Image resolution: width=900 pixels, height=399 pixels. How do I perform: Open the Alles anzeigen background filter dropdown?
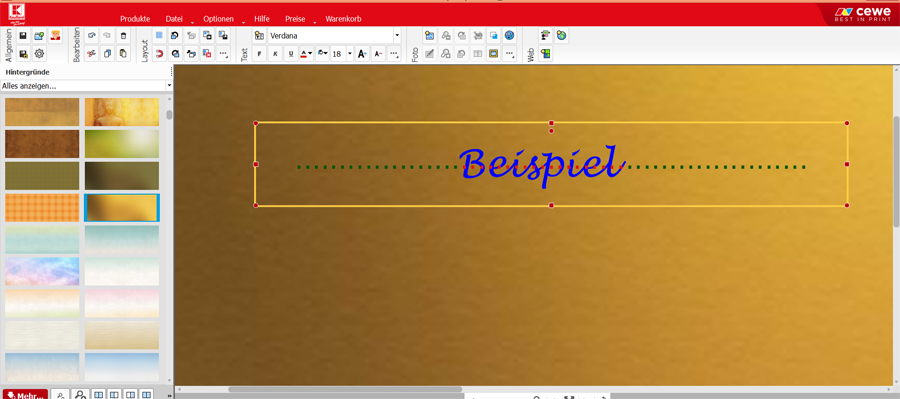[86, 86]
